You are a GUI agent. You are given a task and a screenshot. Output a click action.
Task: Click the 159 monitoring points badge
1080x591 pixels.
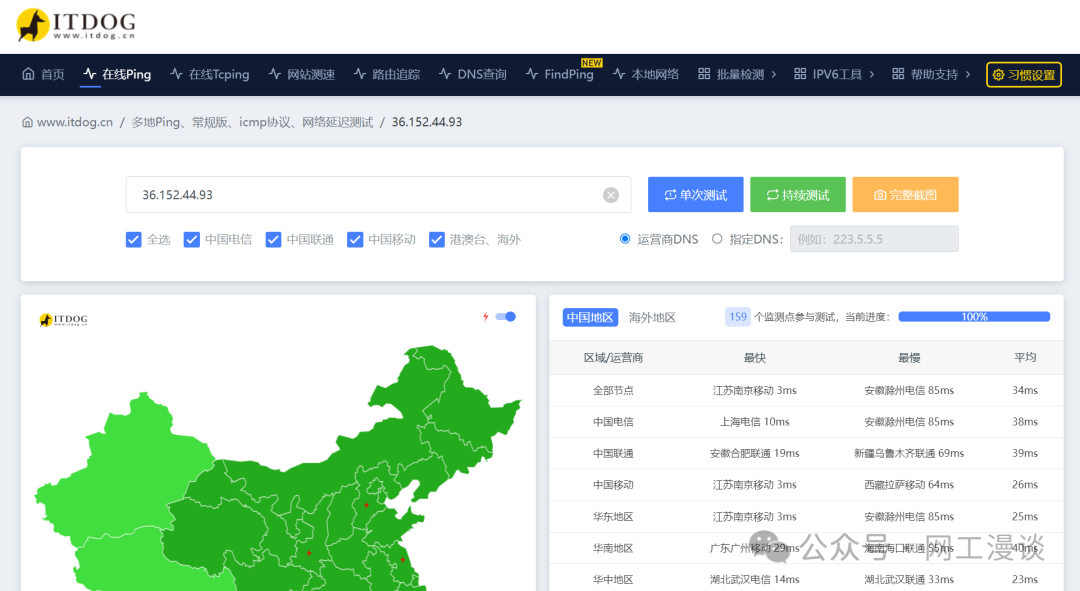pyautogui.click(x=738, y=317)
